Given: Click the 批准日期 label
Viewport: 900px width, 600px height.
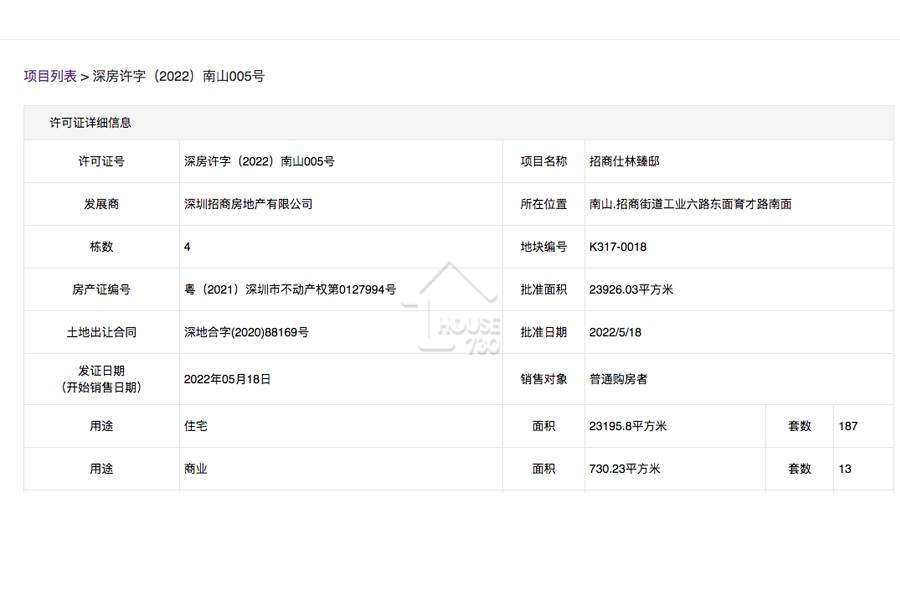Looking at the screenshot, I should point(544,332).
